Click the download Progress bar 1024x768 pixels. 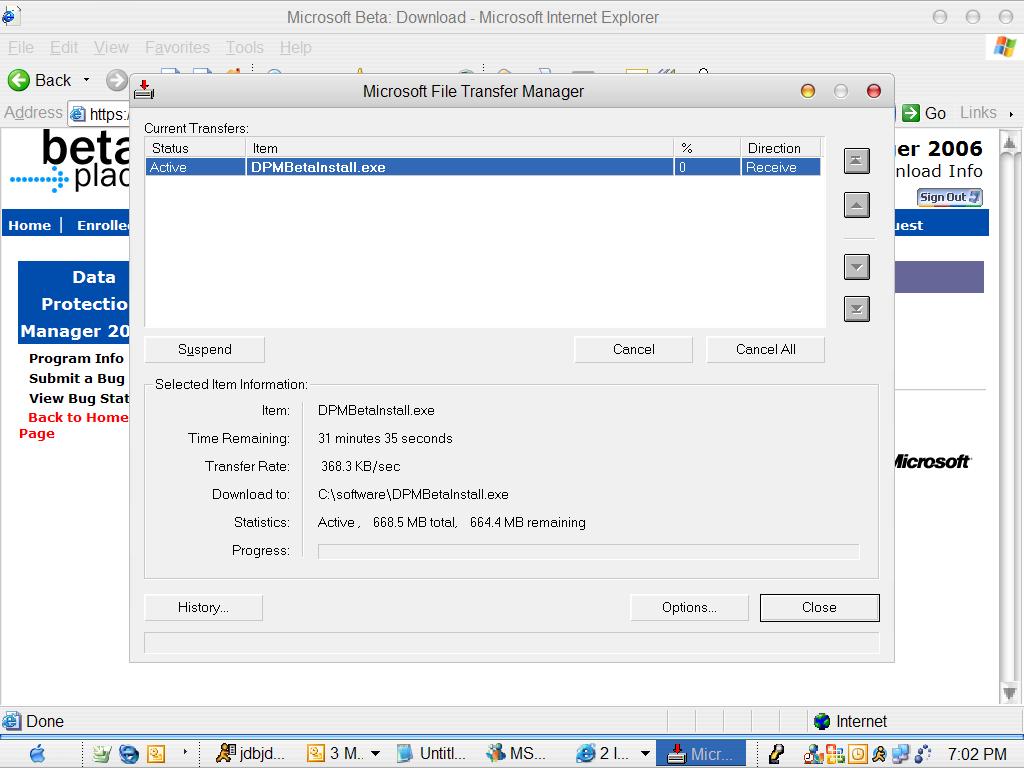click(588, 552)
